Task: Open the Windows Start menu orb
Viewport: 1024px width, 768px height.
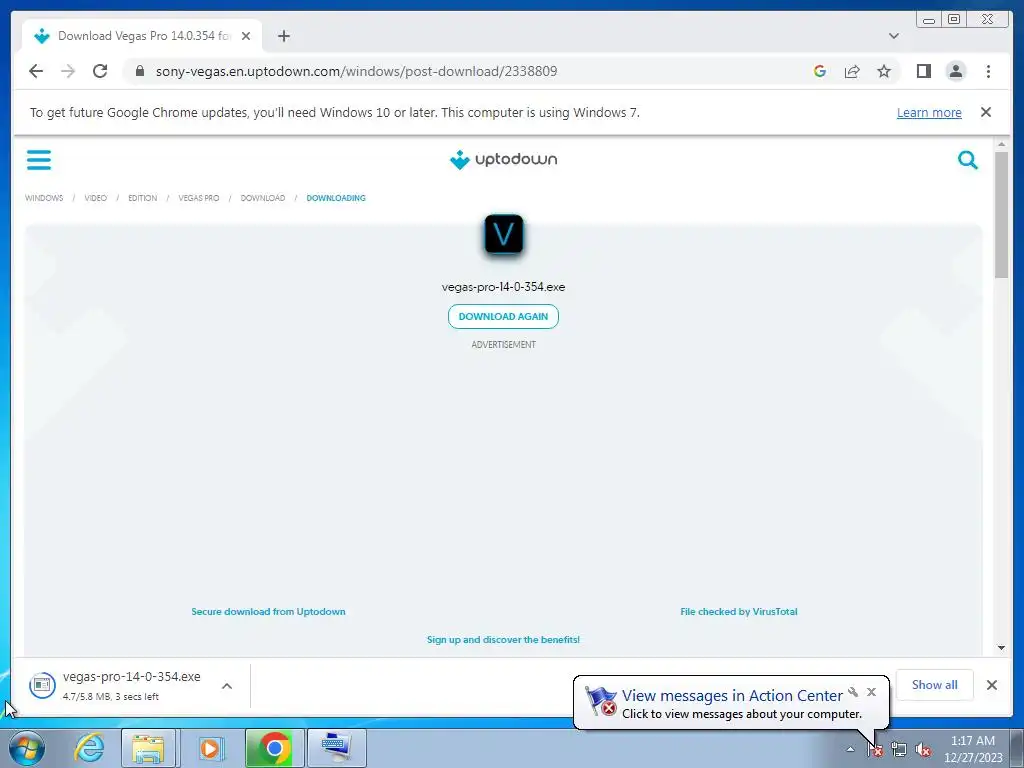Action: pyautogui.click(x=27, y=748)
